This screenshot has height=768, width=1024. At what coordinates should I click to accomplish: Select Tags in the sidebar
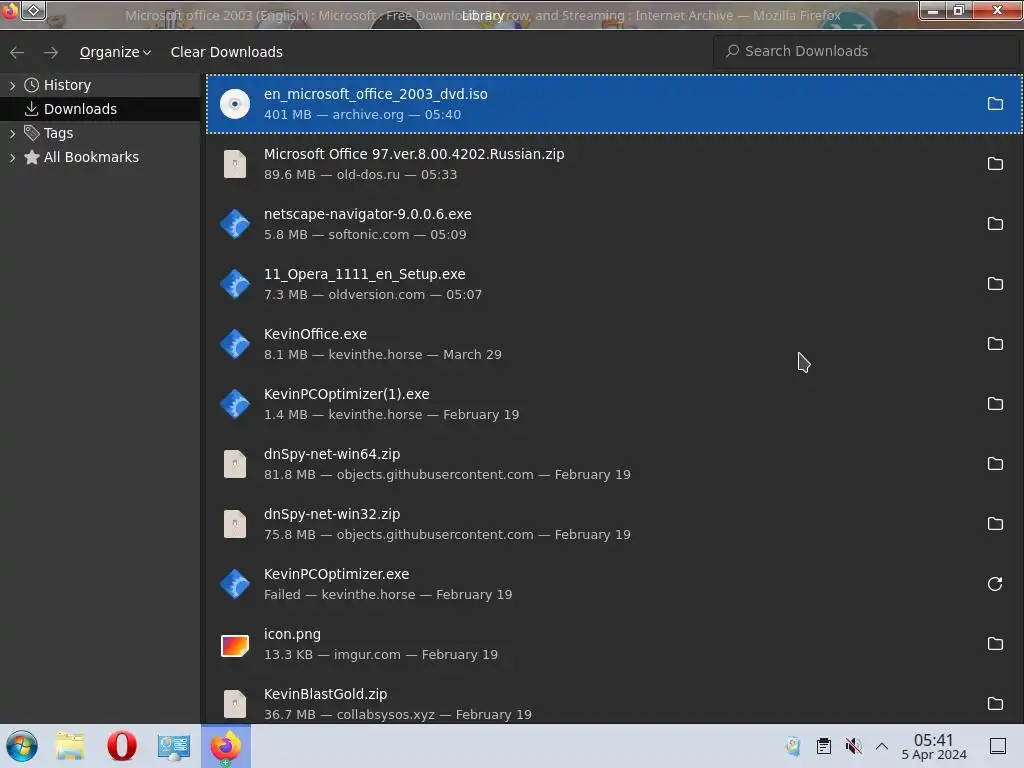click(x=58, y=133)
